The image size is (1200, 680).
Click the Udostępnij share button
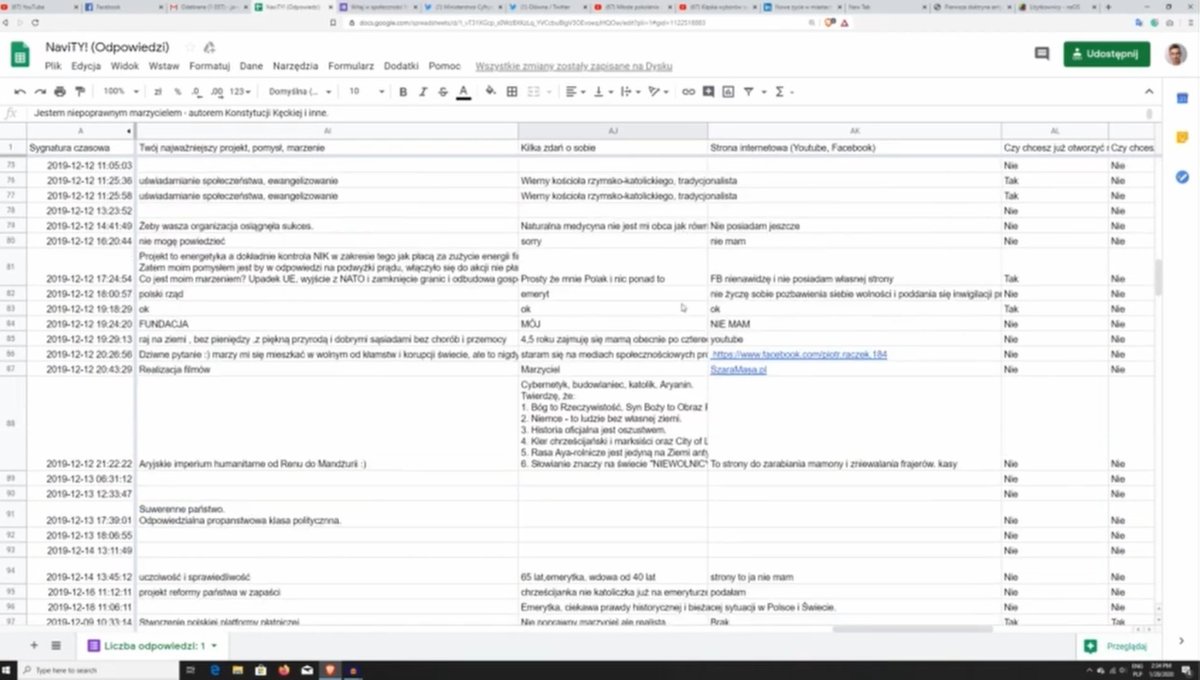(x=1106, y=54)
